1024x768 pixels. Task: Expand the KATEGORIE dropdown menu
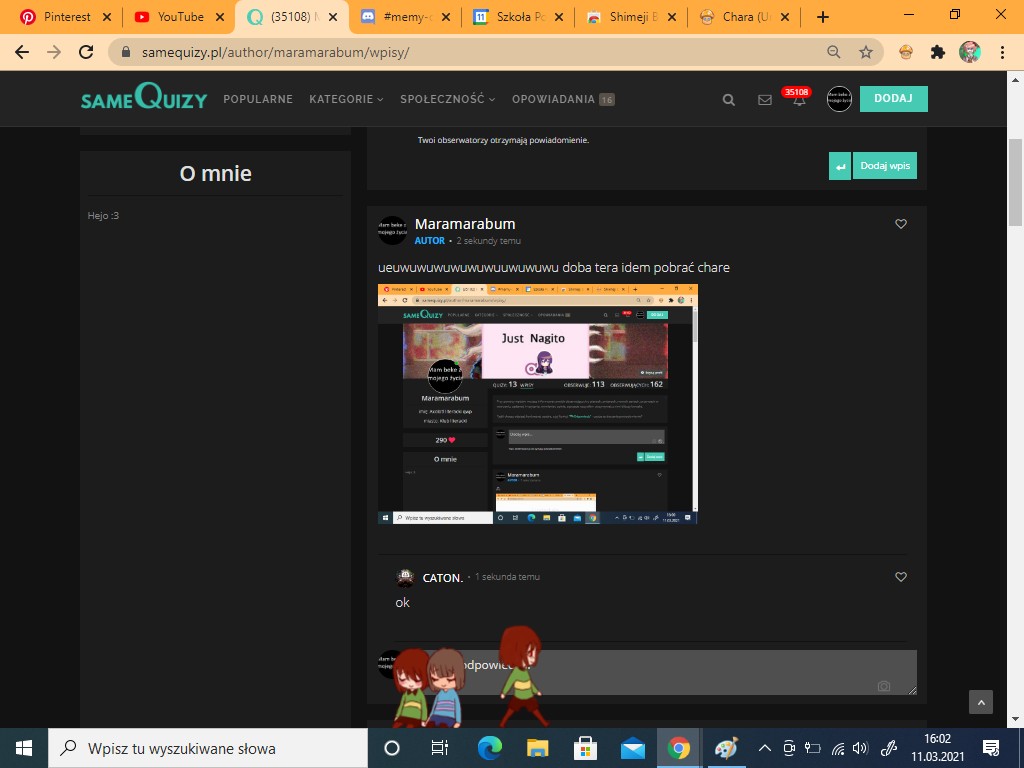click(346, 99)
